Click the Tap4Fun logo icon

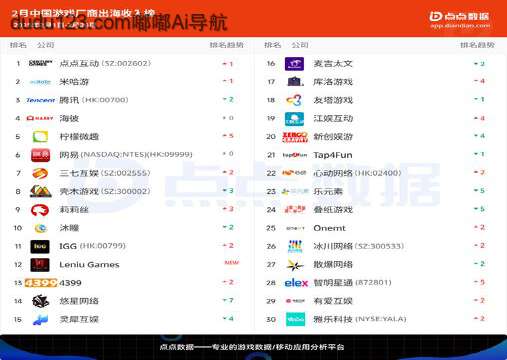(295, 155)
